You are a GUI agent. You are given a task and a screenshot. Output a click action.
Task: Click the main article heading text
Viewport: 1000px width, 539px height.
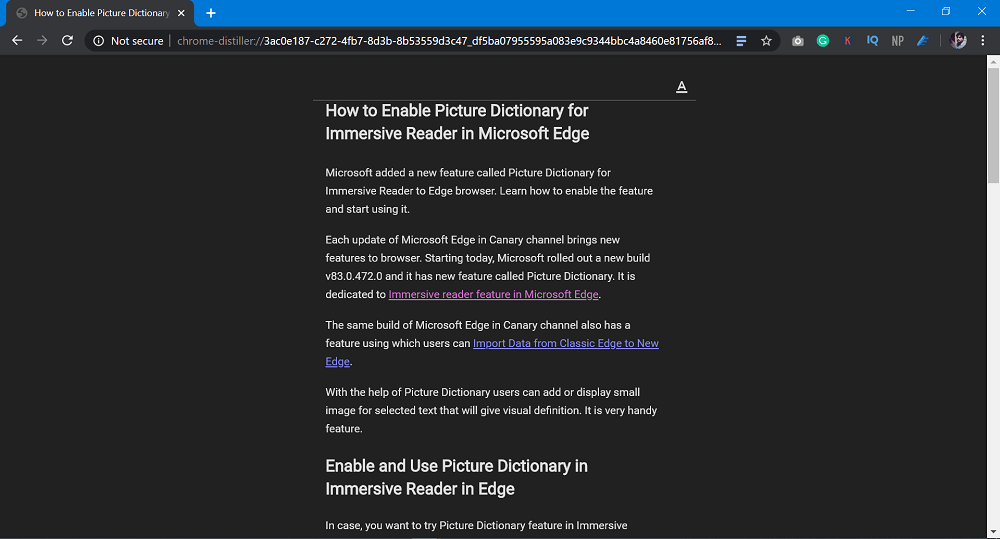(457, 122)
